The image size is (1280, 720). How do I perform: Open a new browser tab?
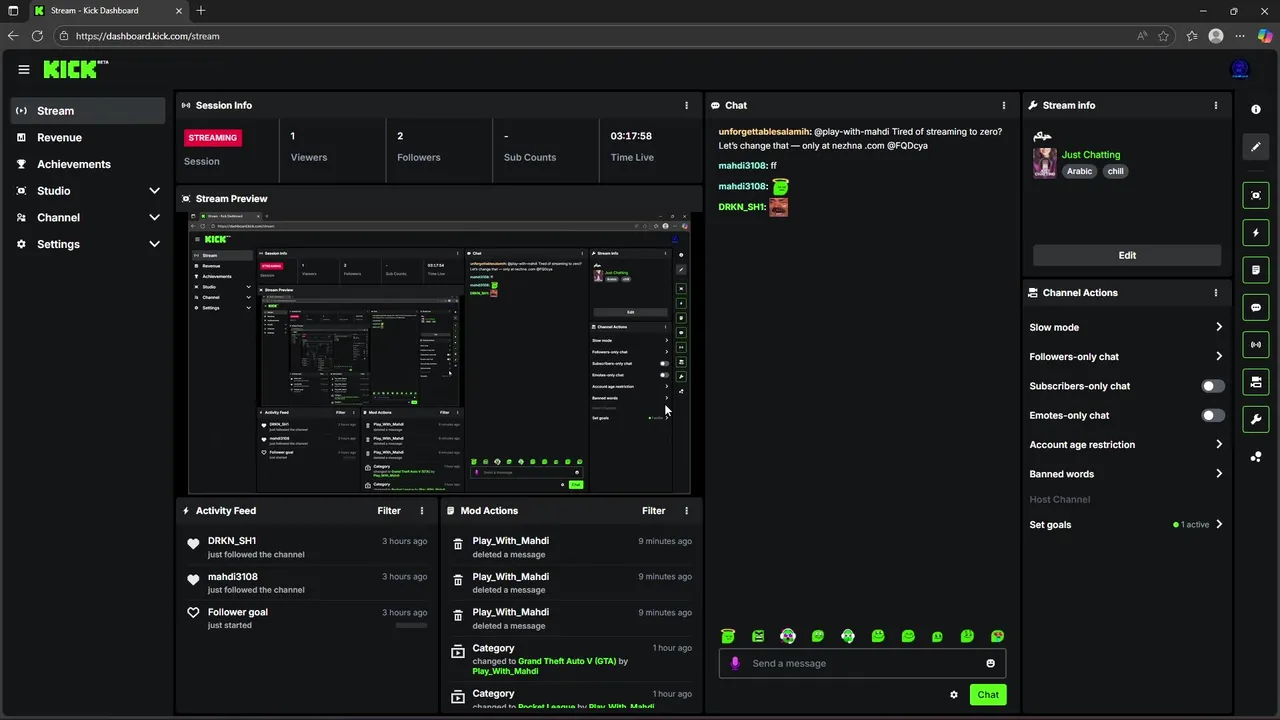pos(201,11)
